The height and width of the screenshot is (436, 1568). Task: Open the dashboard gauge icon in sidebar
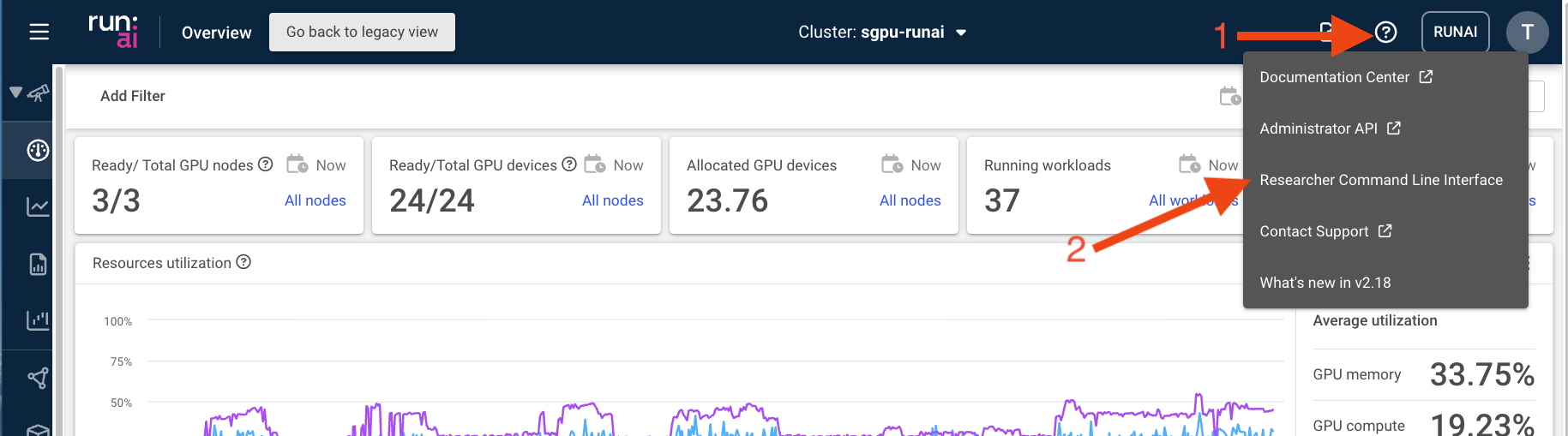(x=38, y=151)
